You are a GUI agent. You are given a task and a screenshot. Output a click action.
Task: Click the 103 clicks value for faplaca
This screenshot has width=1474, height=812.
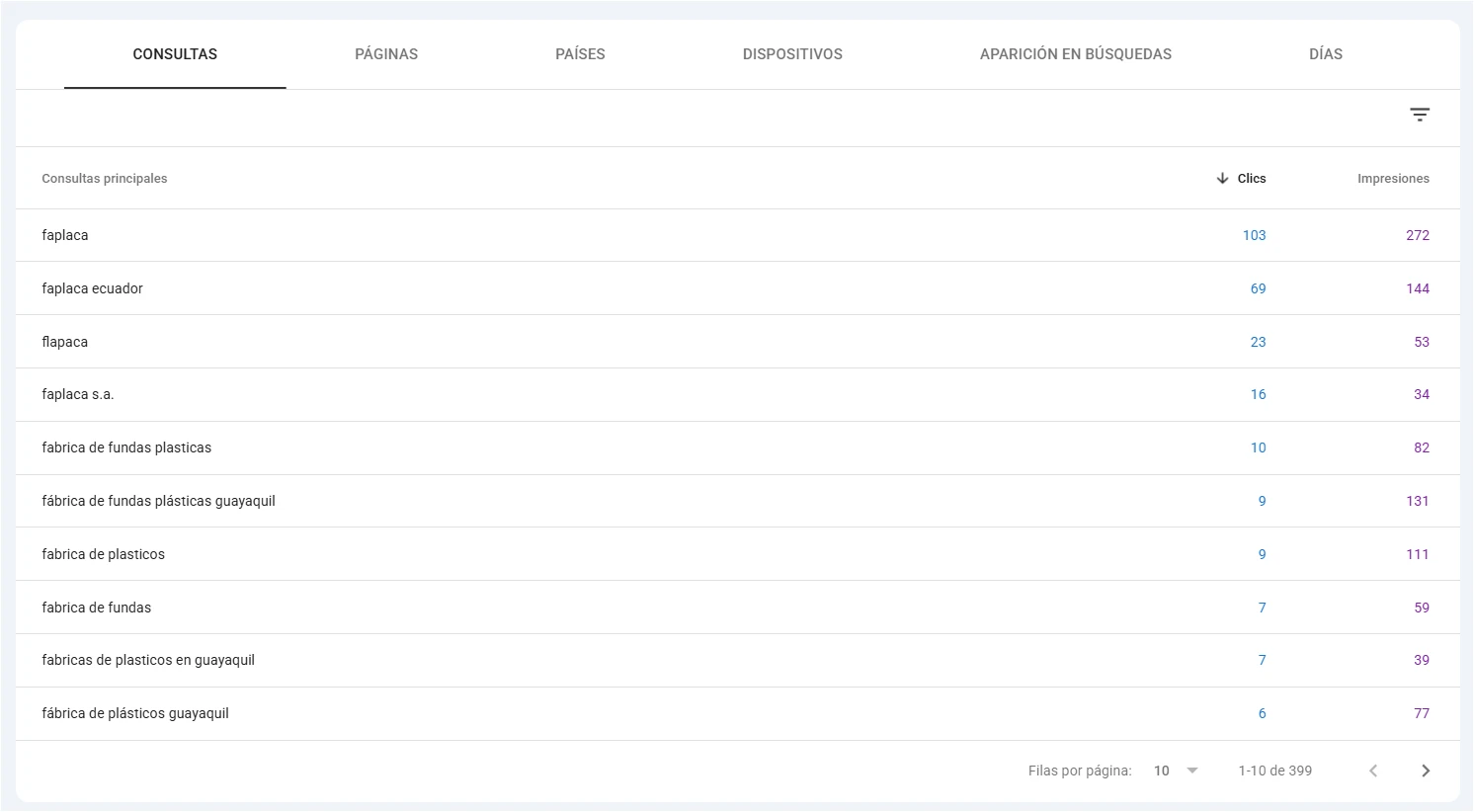(x=1254, y=235)
